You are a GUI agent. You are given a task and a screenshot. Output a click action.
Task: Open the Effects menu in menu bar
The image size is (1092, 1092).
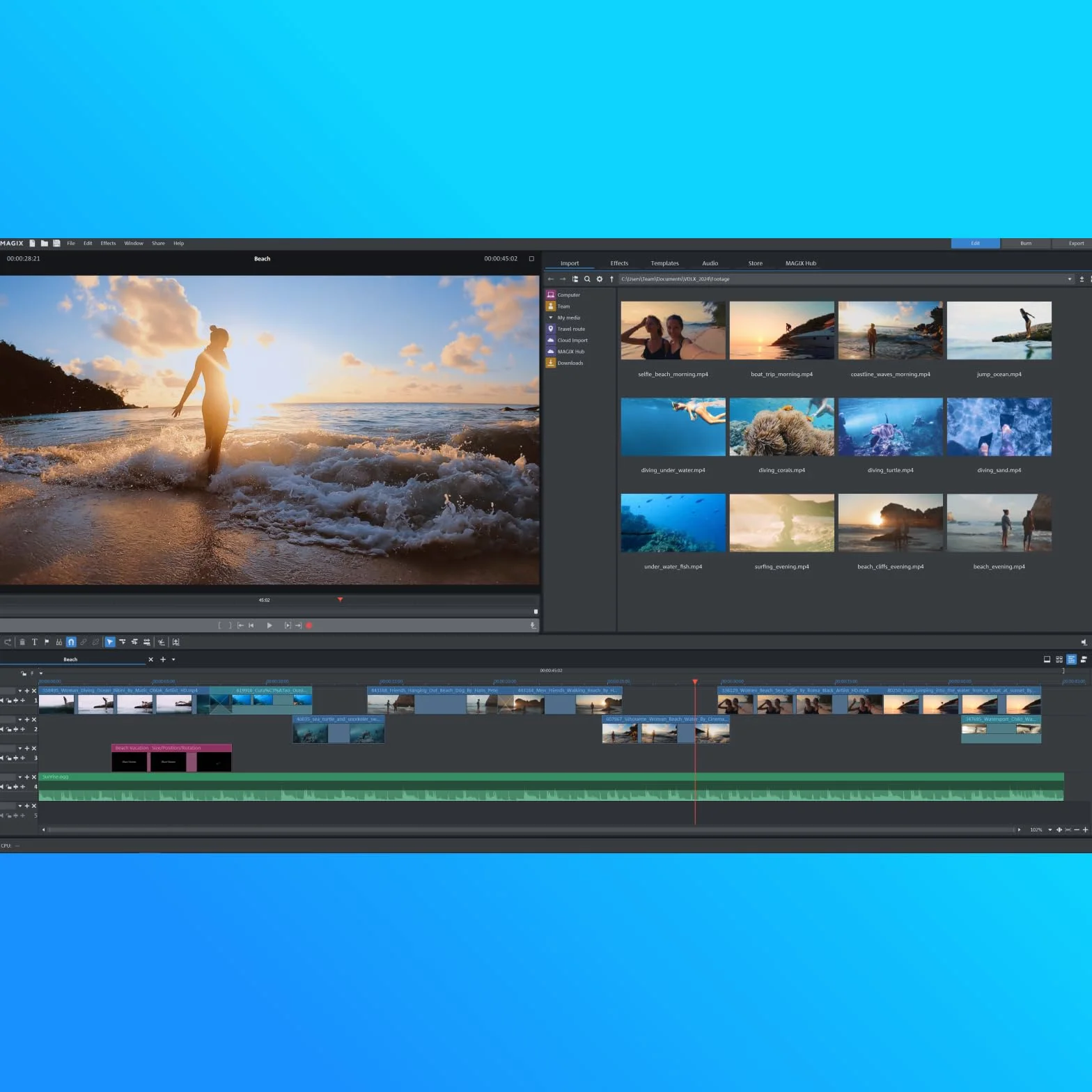[108, 243]
